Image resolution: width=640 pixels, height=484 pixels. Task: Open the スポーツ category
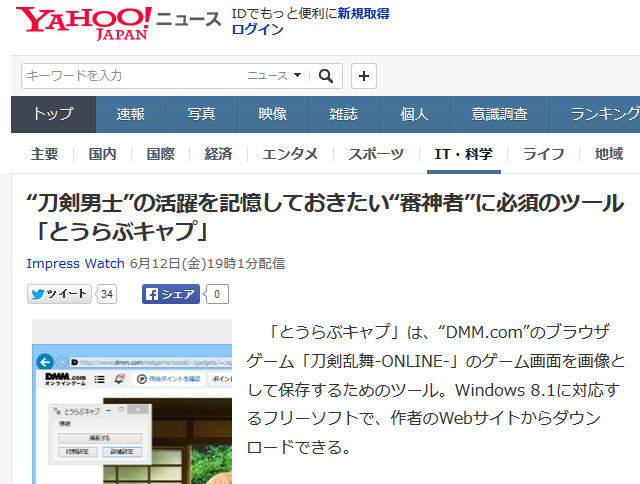coord(376,154)
